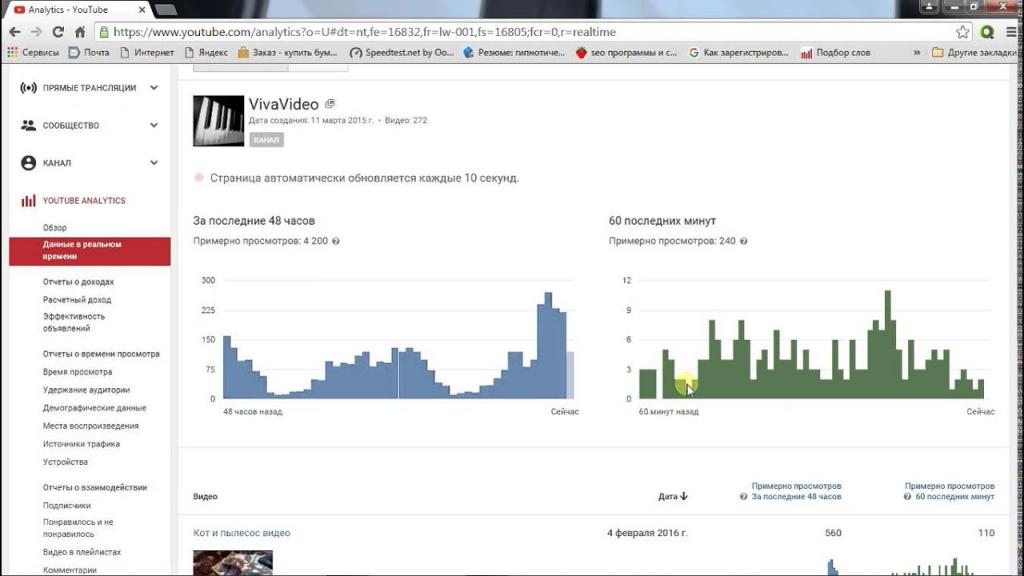Go to browser home page icon
Screen dimensions: 1024x576
(82, 32)
